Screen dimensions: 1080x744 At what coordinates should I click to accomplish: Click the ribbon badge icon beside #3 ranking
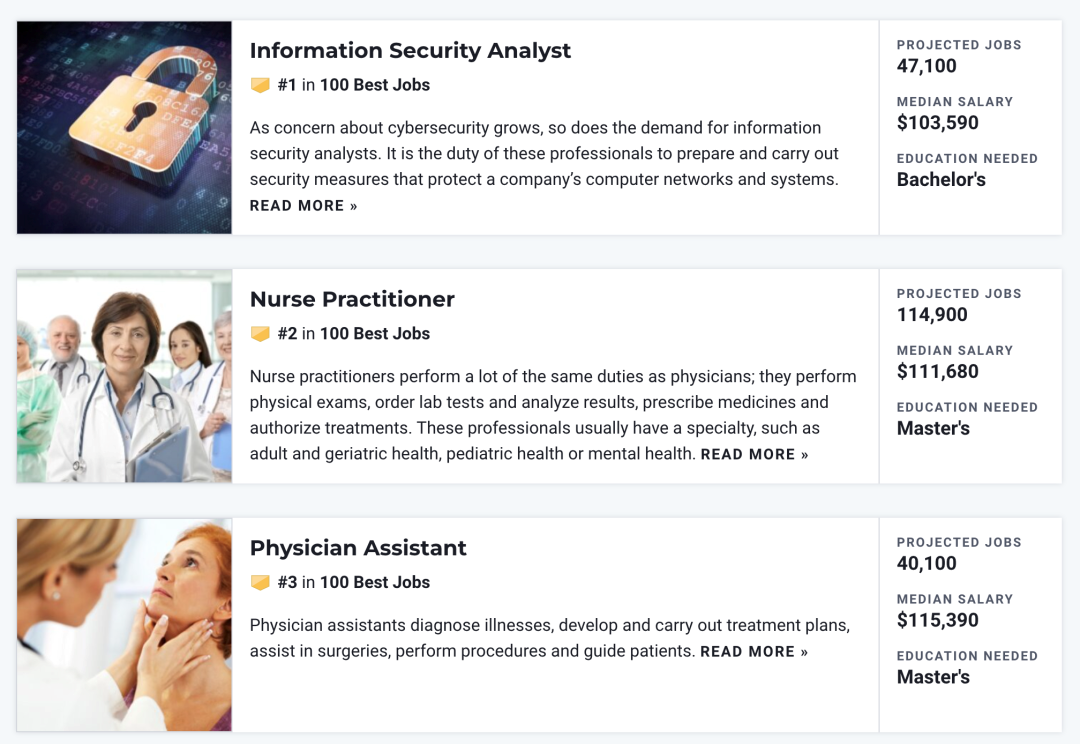coord(260,583)
